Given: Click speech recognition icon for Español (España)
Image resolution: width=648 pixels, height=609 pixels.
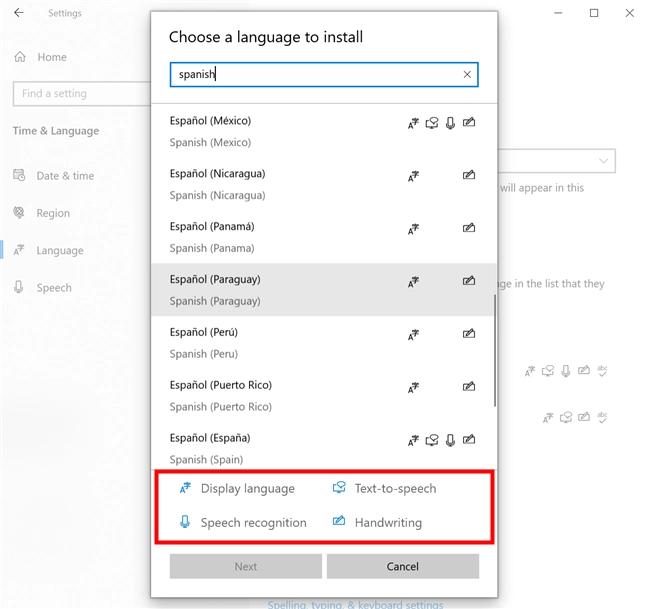Looking at the screenshot, I should 450,440.
